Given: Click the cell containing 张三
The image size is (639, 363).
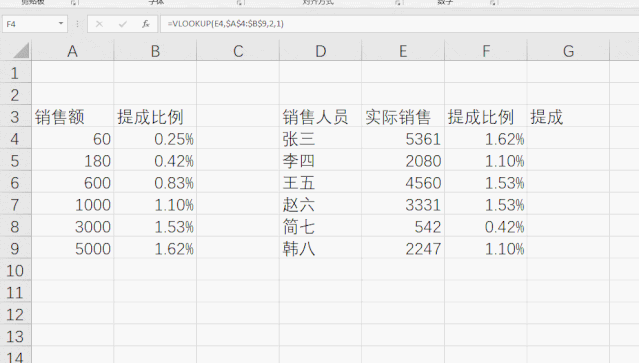Looking at the screenshot, I should 321,139.
